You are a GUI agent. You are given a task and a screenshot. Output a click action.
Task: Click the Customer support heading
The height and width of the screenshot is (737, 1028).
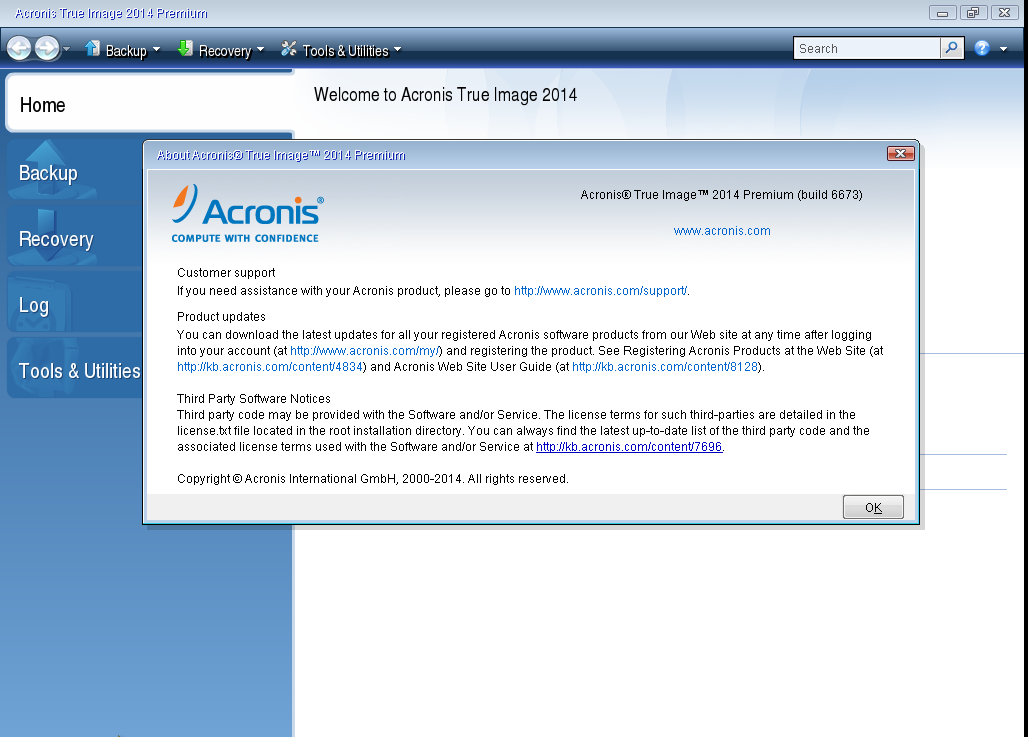pyautogui.click(x=226, y=273)
